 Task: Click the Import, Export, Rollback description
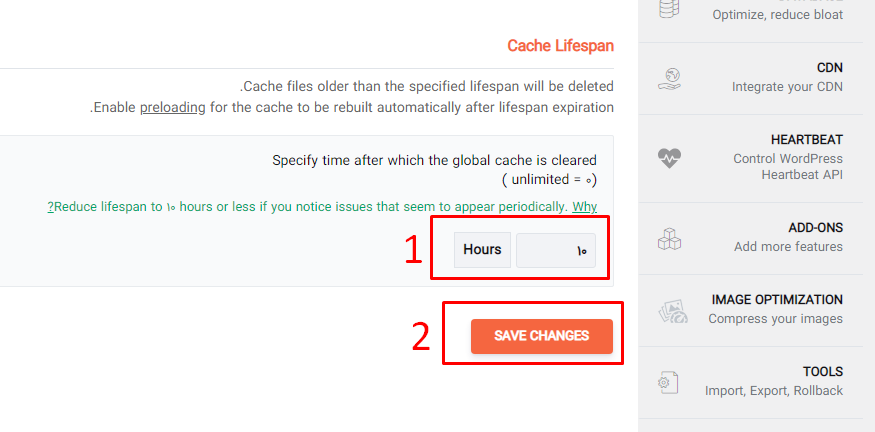click(774, 391)
